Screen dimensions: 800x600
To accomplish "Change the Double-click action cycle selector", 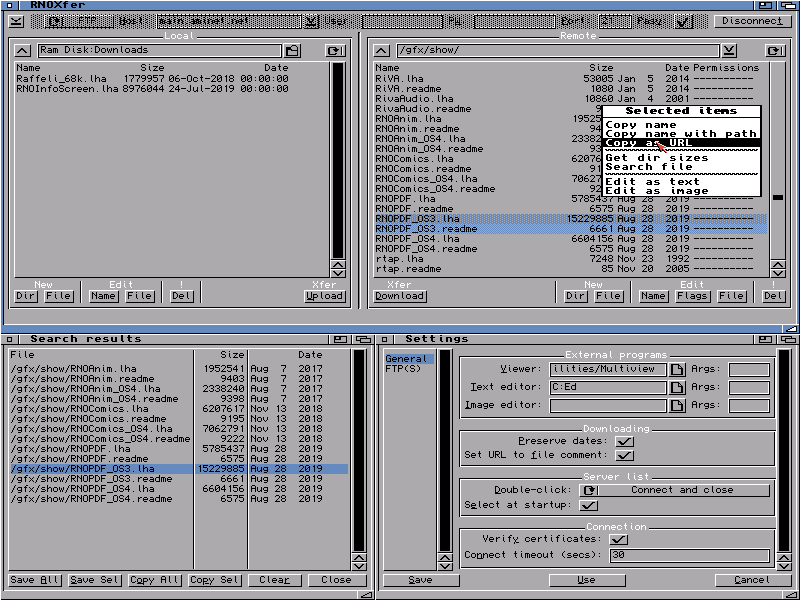I will click(x=589, y=491).
